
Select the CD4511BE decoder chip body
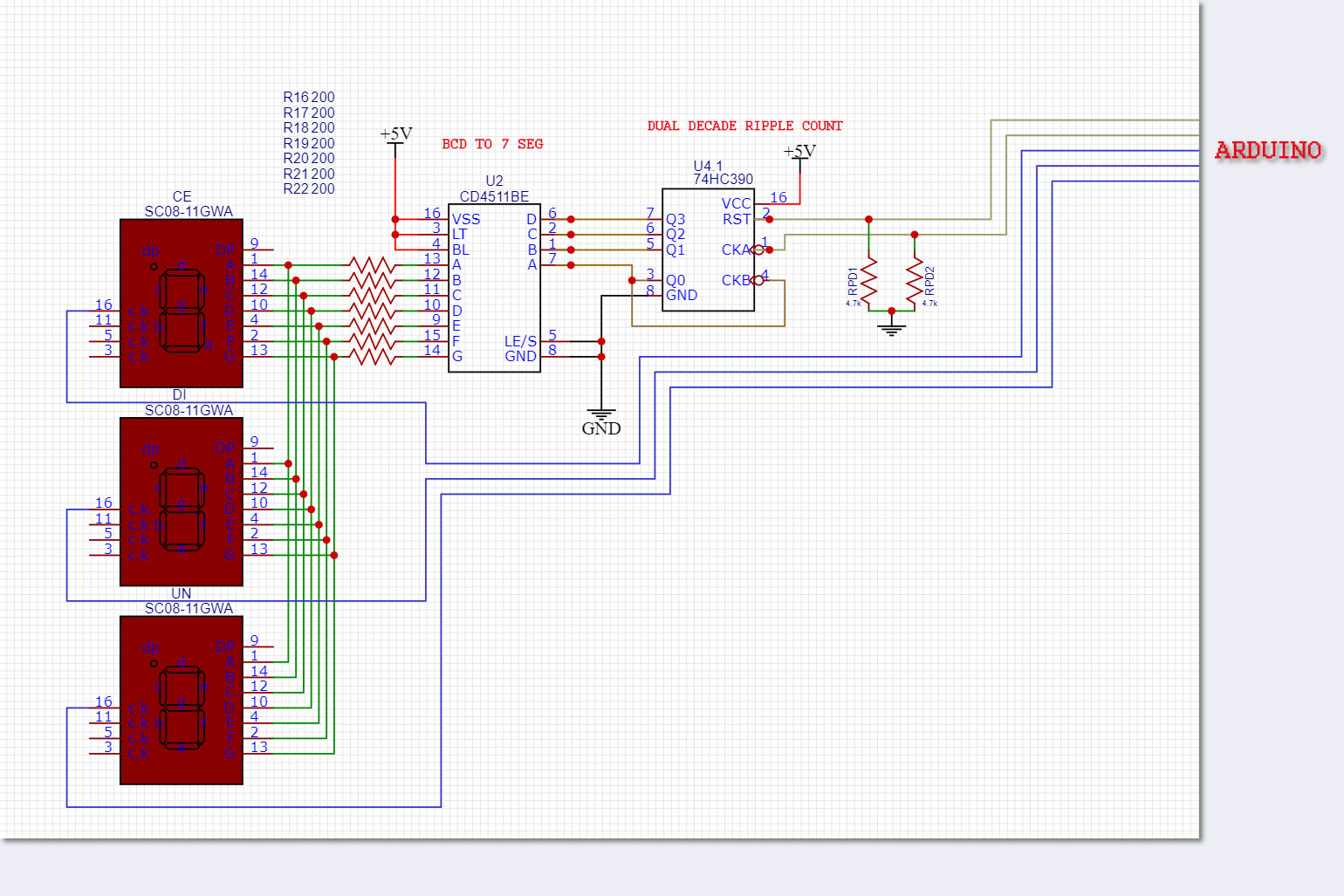coord(494,288)
